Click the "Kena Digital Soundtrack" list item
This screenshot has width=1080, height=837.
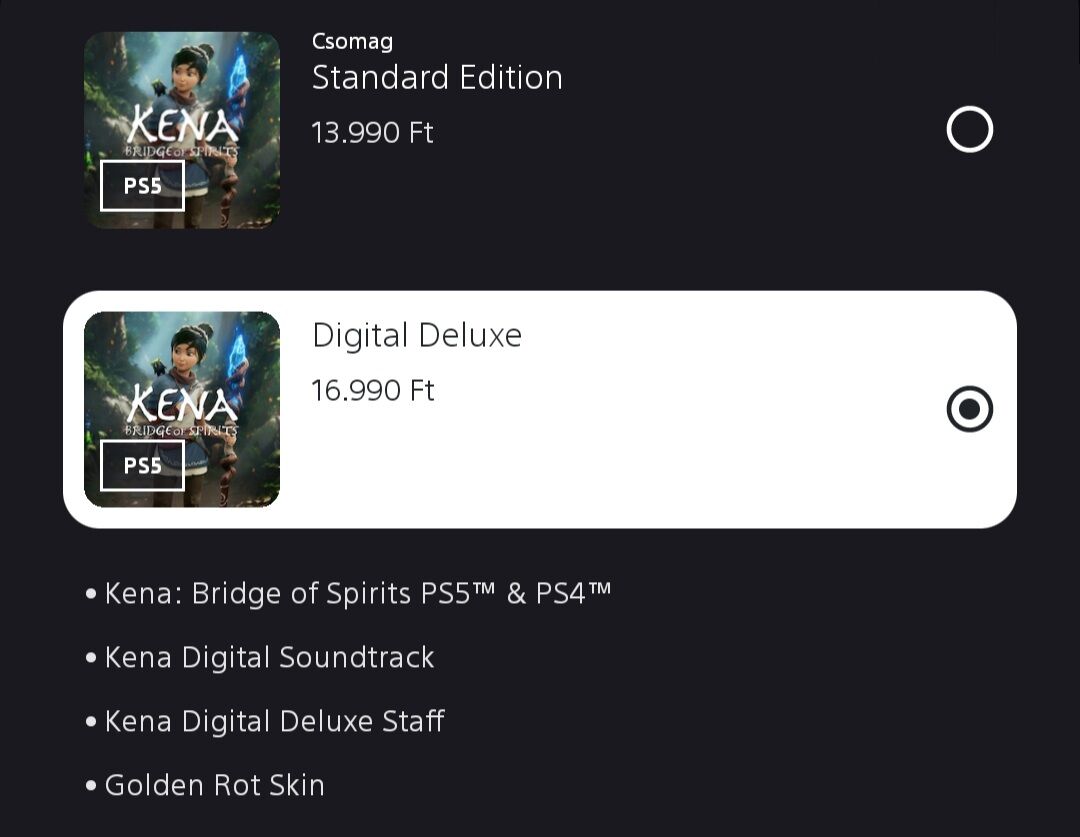(x=269, y=658)
